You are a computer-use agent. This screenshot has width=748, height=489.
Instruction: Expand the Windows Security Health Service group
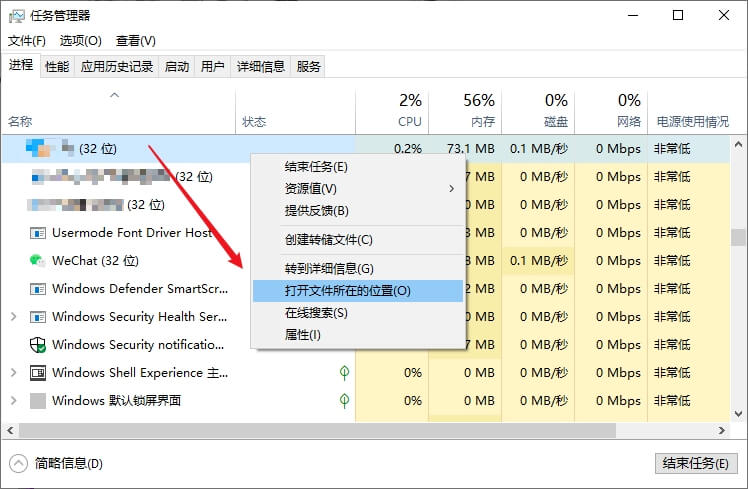13,317
